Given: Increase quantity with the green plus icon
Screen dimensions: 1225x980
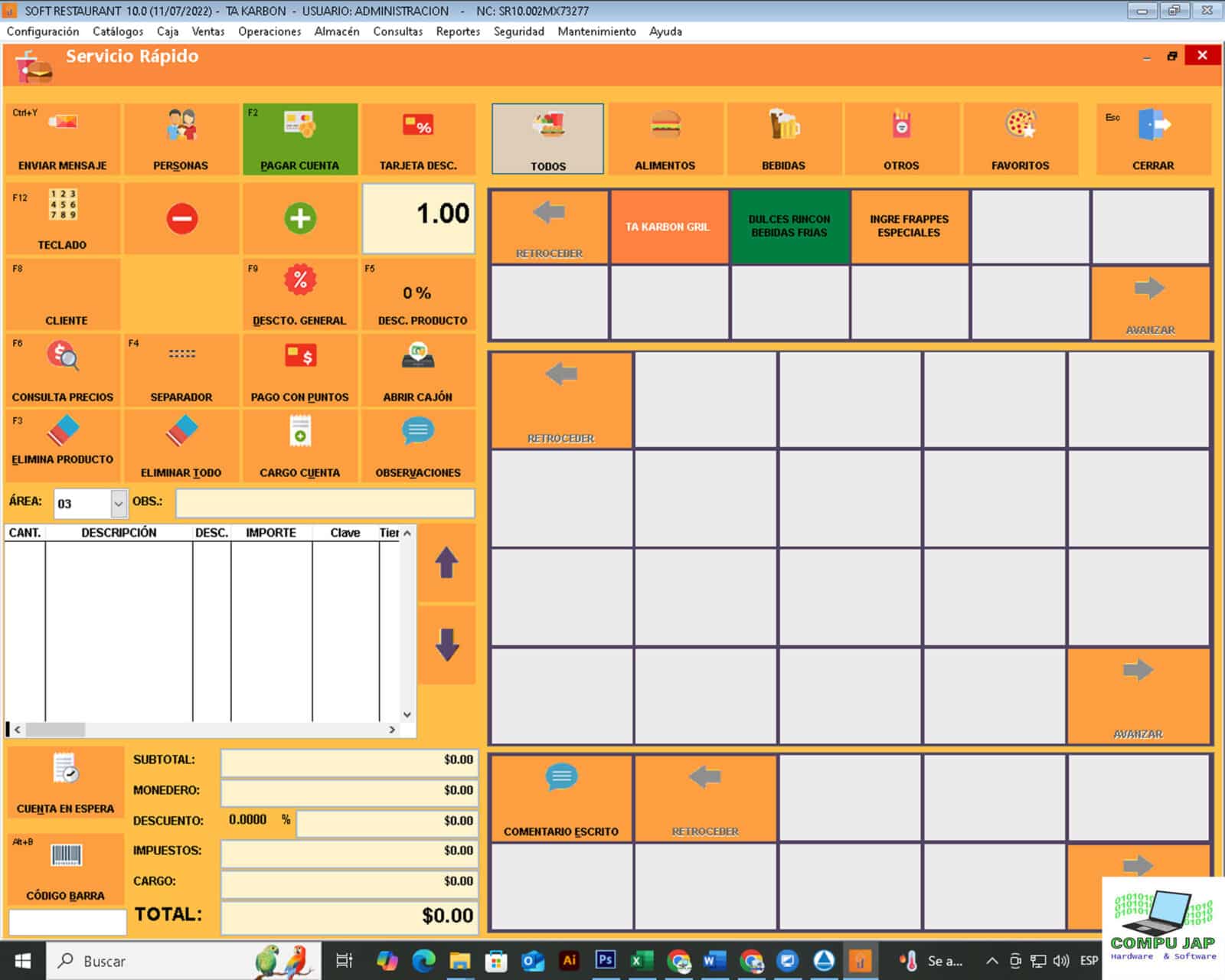Looking at the screenshot, I should pos(300,218).
